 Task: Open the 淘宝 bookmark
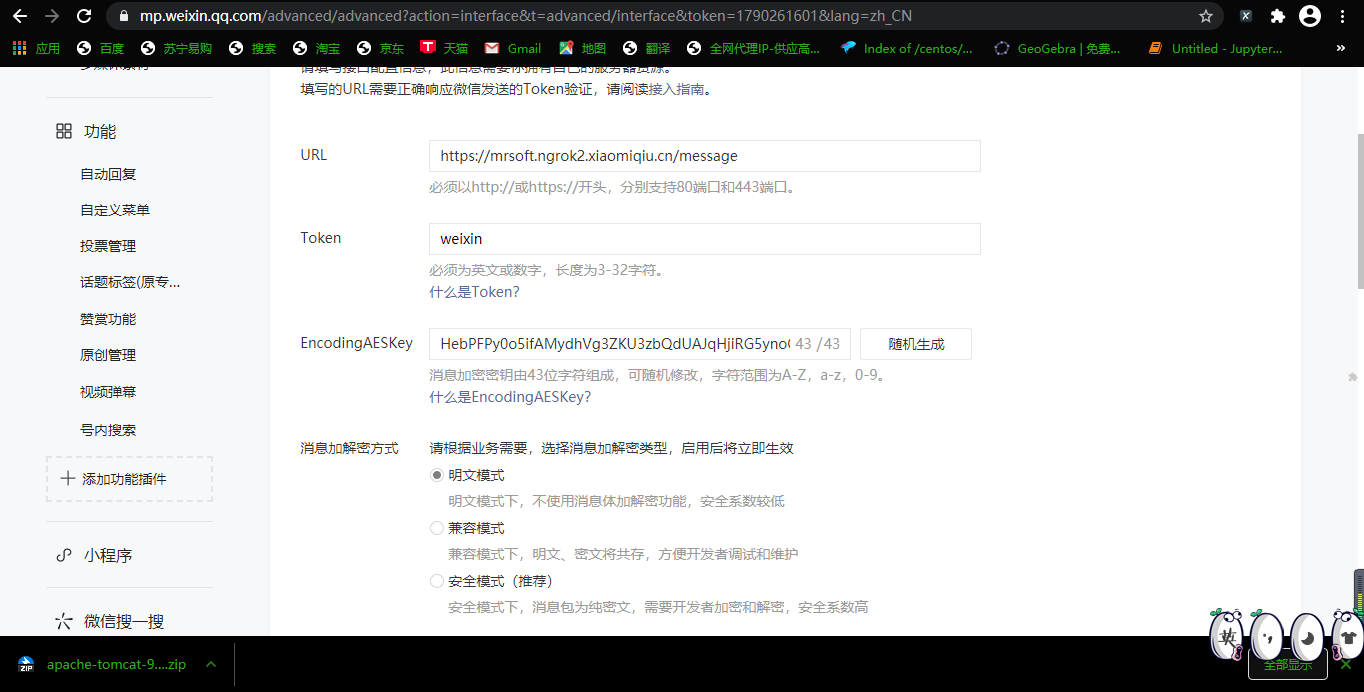coord(317,48)
